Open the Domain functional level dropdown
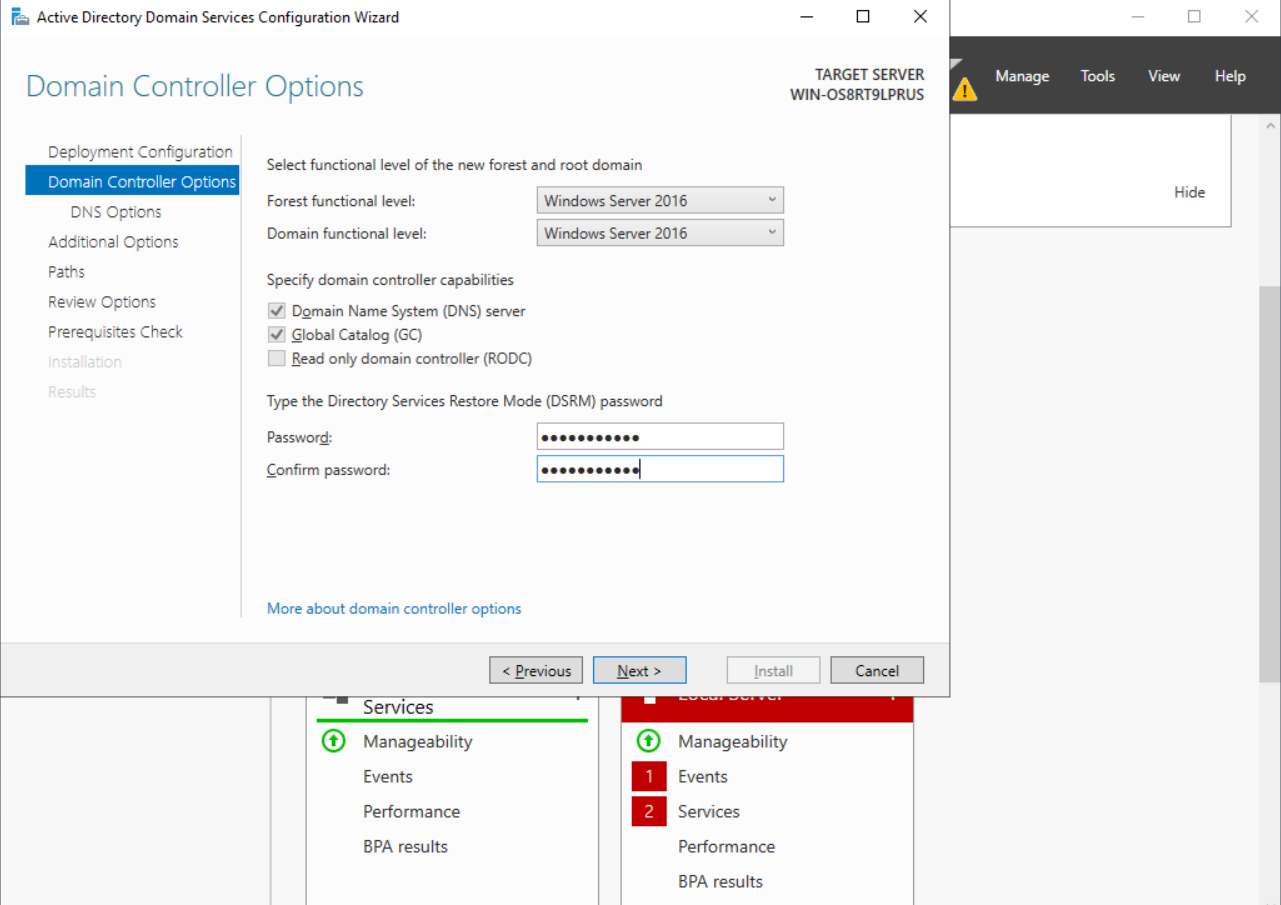Viewport: 1281px width, 905px height. (660, 233)
